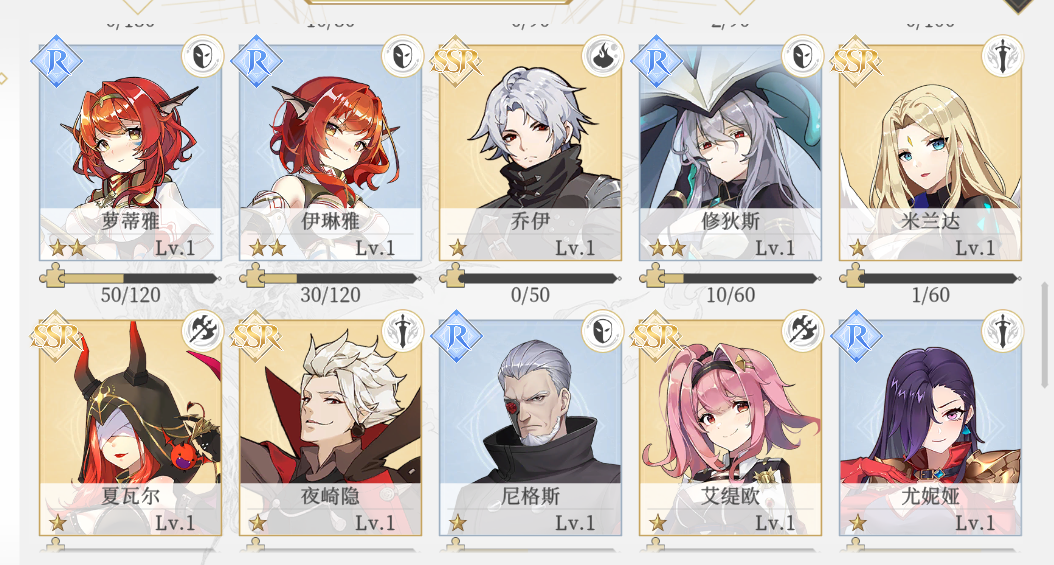Select the 米兰达 character portrait
This screenshot has width=1054, height=565.
click(x=930, y=153)
